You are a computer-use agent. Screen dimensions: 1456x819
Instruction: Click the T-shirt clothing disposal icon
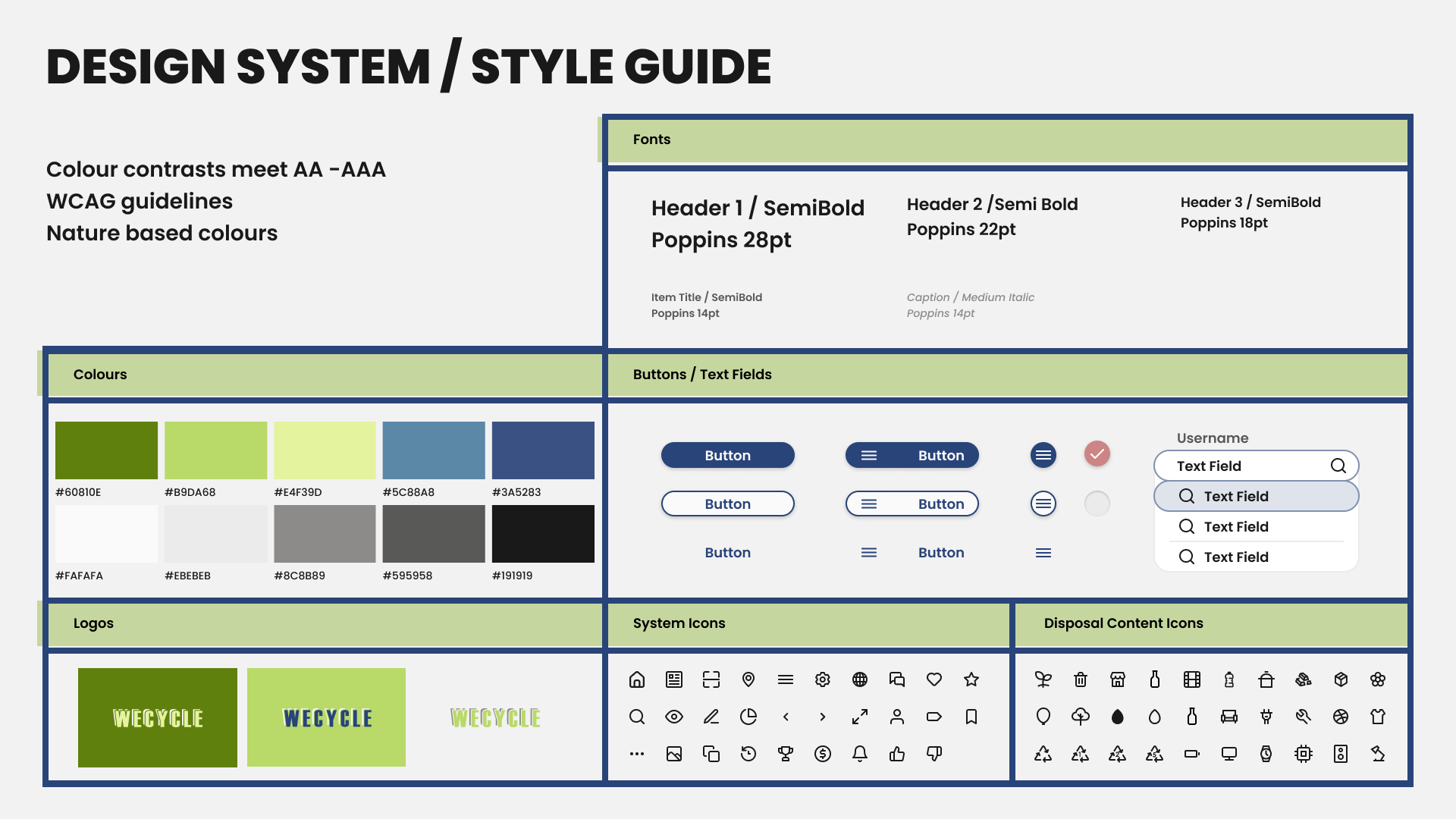tap(1378, 717)
